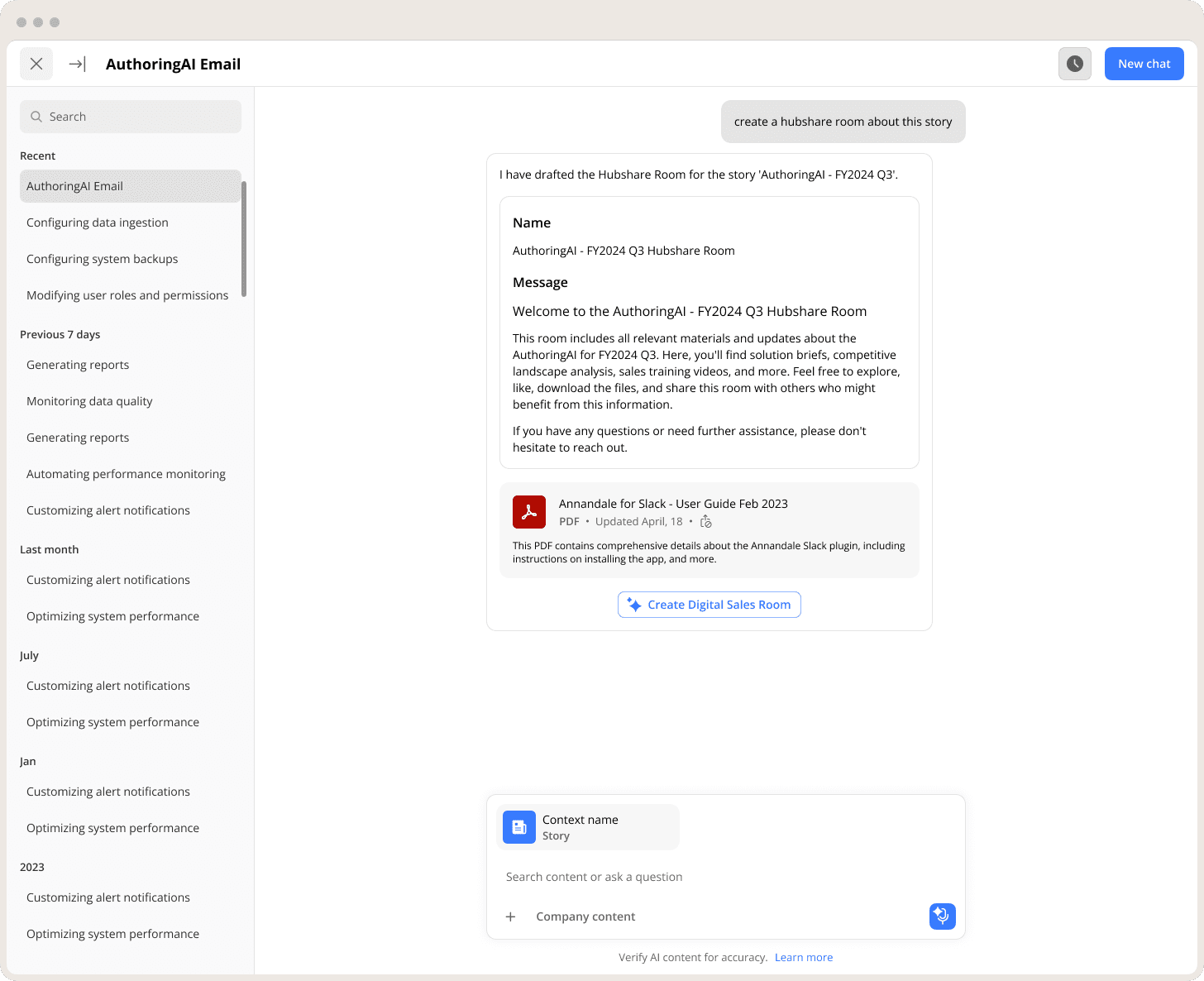This screenshot has width=1204, height=981.
Task: Click the blue Story context icon
Action: pos(519,827)
